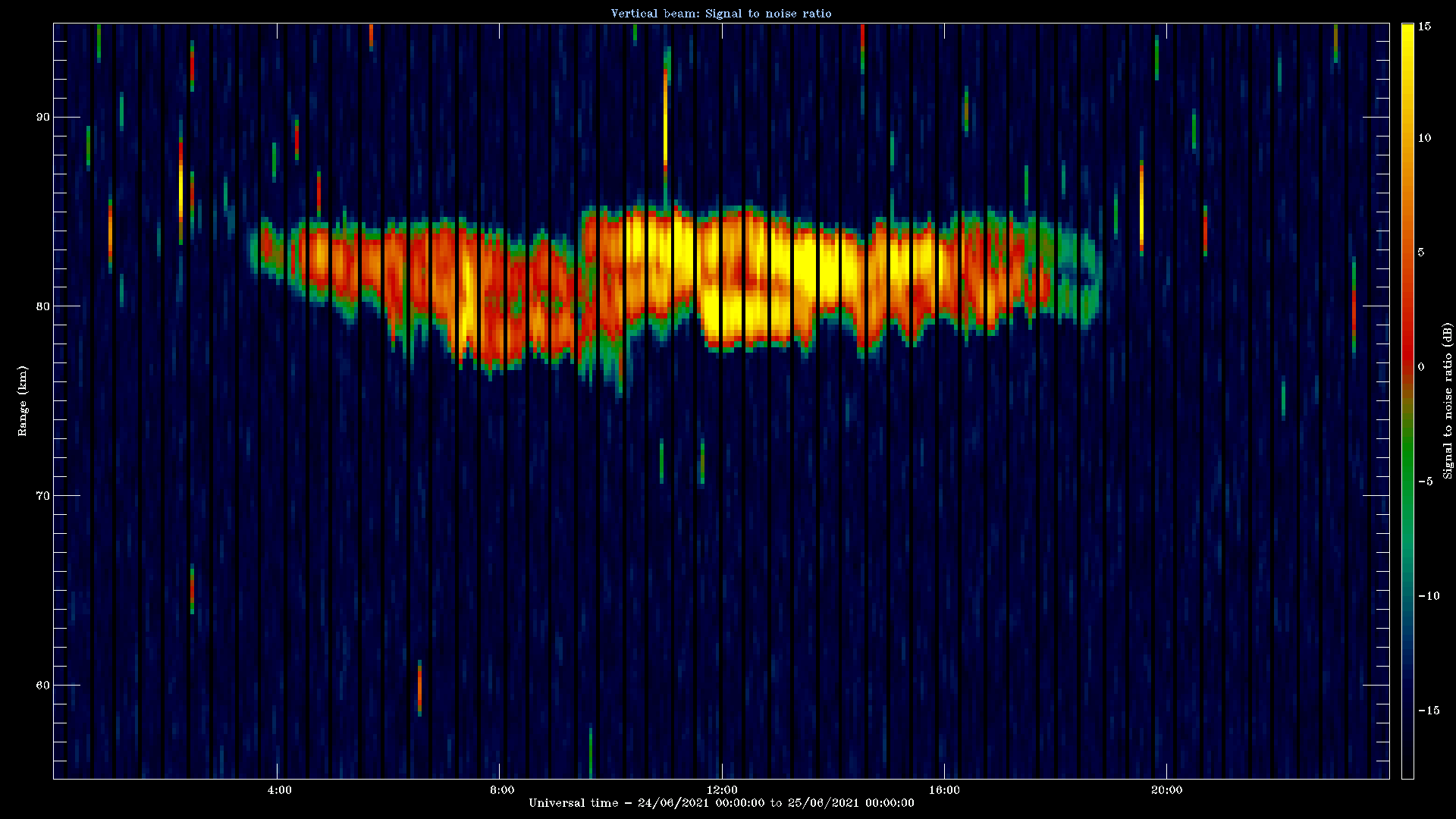The height and width of the screenshot is (819, 1456).
Task: Click the x-axis label 'Universal time – 24/06/2021 00:00:00 to 25/06/2021 00:00:00'
Action: click(x=721, y=803)
